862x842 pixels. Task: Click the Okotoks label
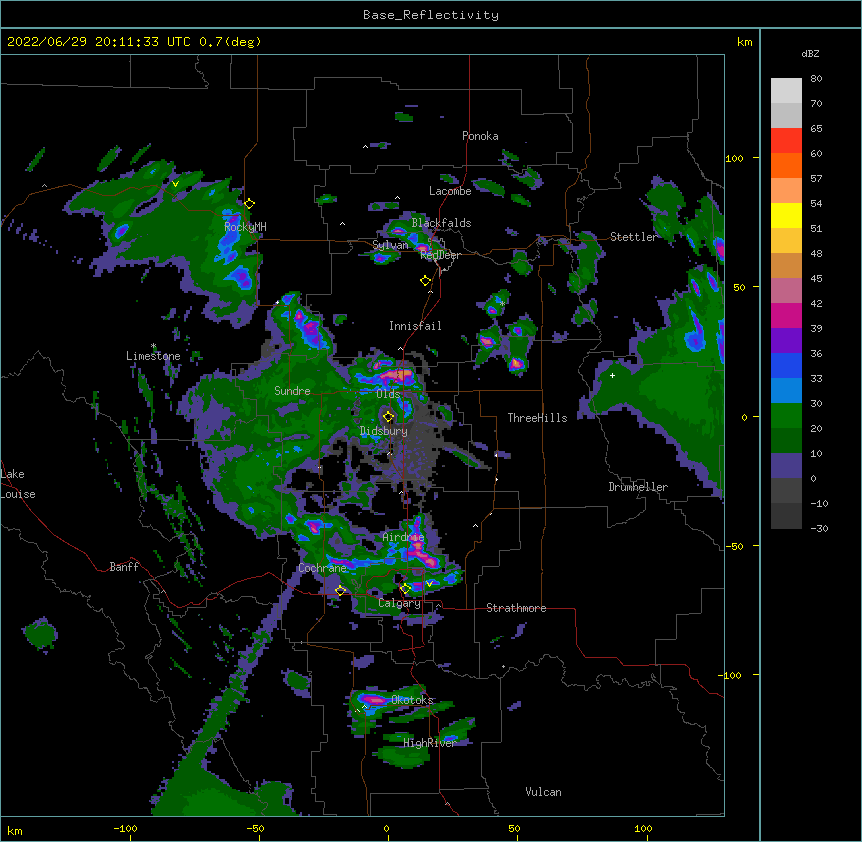pyautogui.click(x=412, y=700)
